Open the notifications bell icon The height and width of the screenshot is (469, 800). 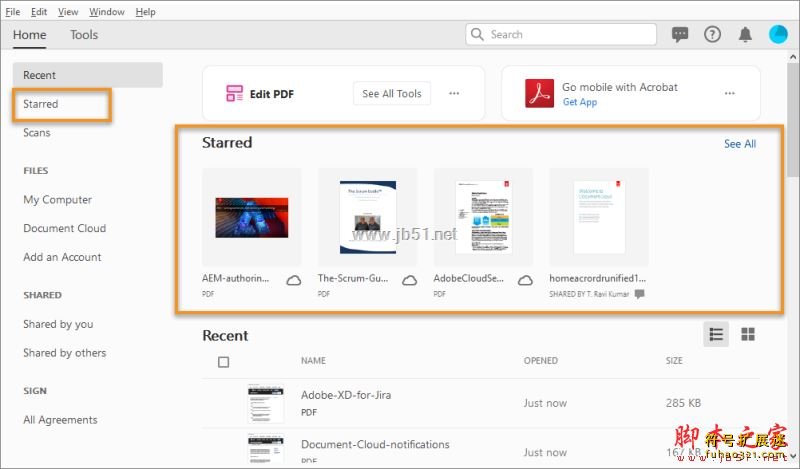coord(745,34)
